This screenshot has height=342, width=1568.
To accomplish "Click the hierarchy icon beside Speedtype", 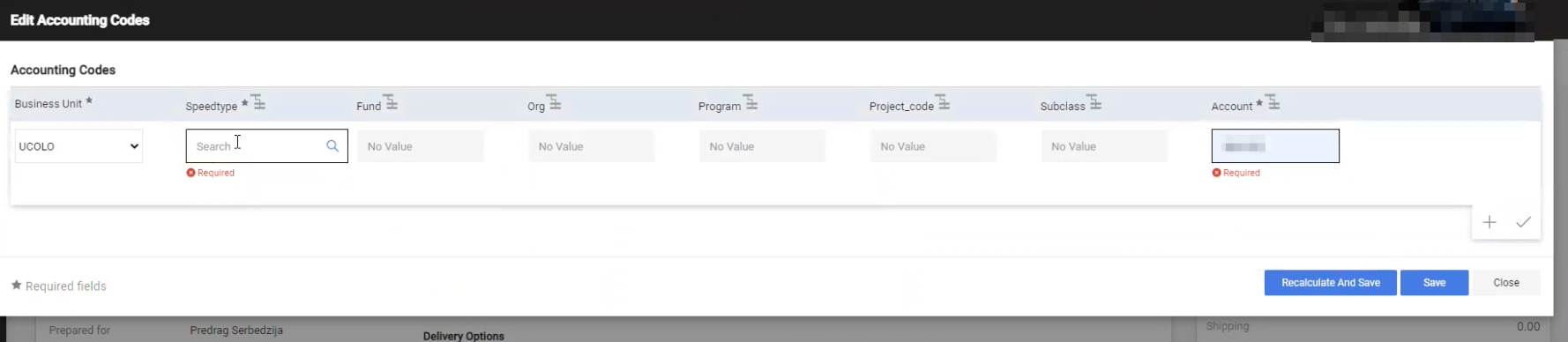I will 258,102.
